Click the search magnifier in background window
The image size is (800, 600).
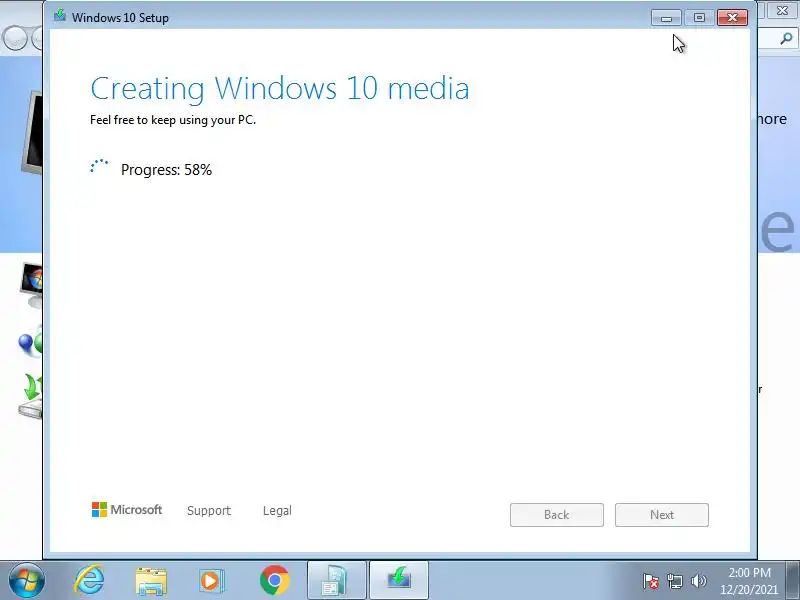click(786, 38)
